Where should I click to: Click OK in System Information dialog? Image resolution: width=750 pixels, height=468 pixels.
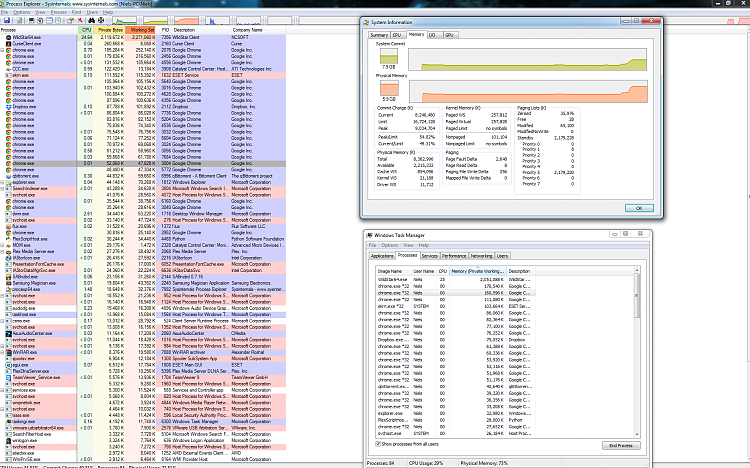point(639,208)
